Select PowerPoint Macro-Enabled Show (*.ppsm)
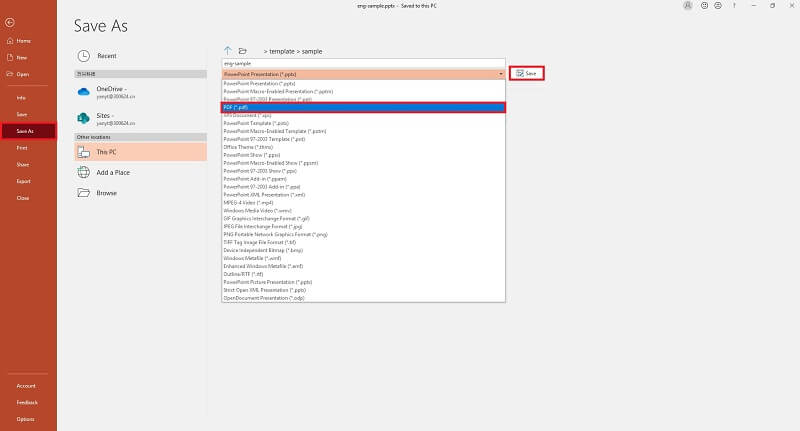 363,163
